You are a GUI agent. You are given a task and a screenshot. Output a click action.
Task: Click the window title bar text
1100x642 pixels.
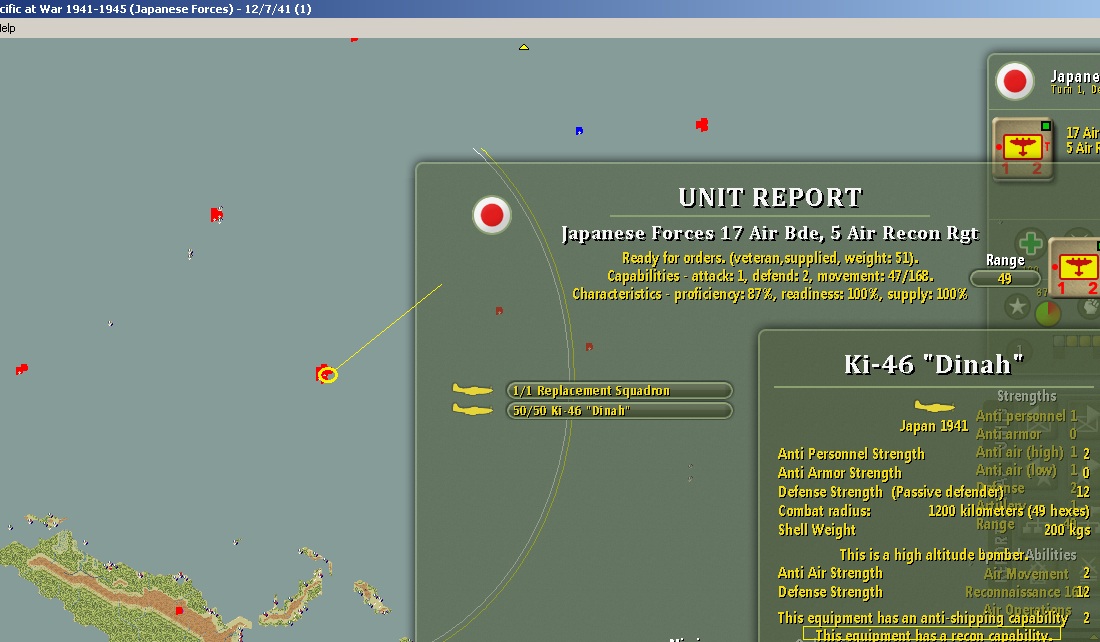[156, 8]
